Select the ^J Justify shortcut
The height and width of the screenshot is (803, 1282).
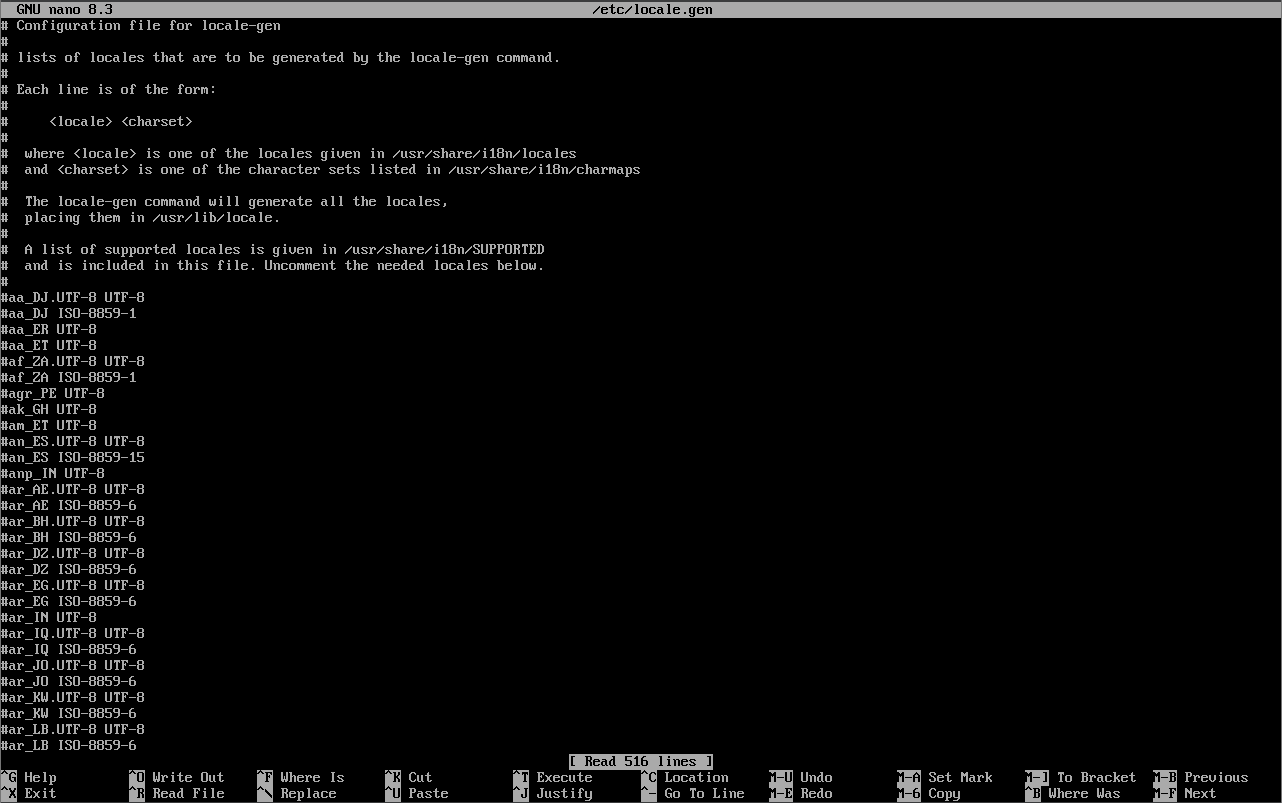552,793
